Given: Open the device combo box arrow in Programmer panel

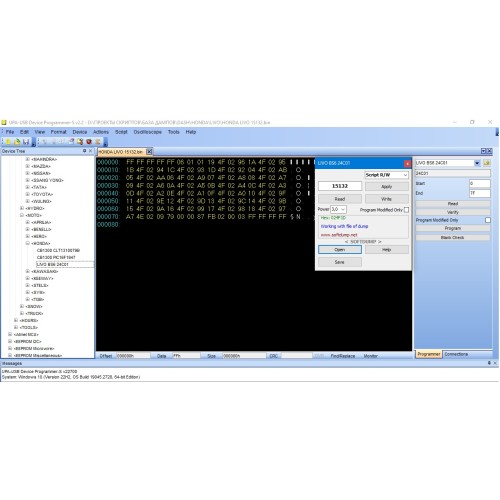Looking at the screenshot, I should (x=477, y=163).
